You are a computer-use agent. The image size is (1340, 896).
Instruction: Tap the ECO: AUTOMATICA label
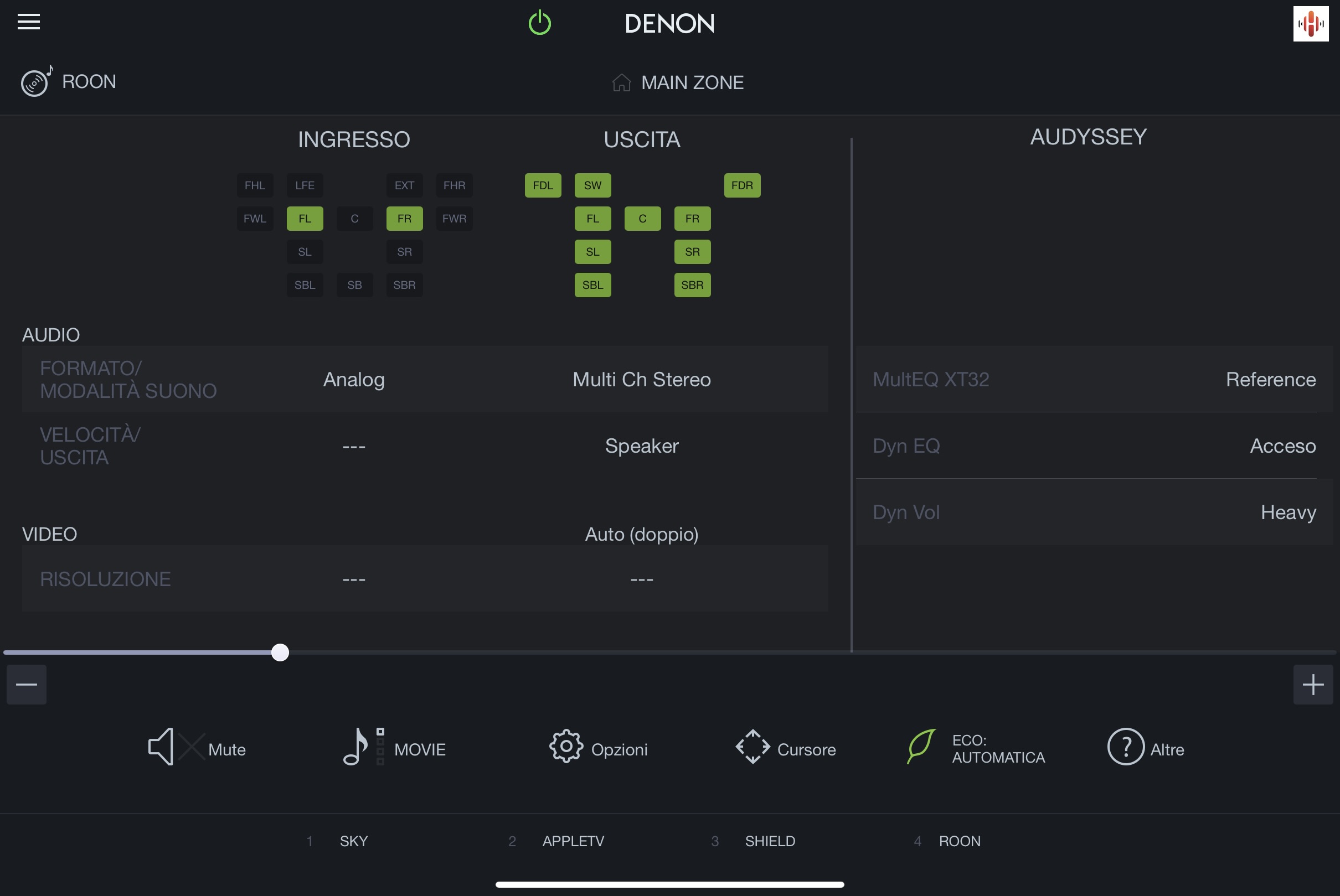[x=998, y=749]
